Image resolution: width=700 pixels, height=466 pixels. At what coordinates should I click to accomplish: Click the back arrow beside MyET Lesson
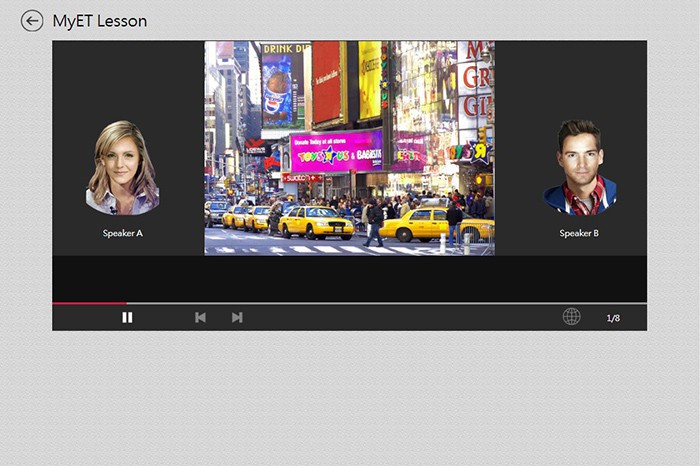[x=32, y=21]
